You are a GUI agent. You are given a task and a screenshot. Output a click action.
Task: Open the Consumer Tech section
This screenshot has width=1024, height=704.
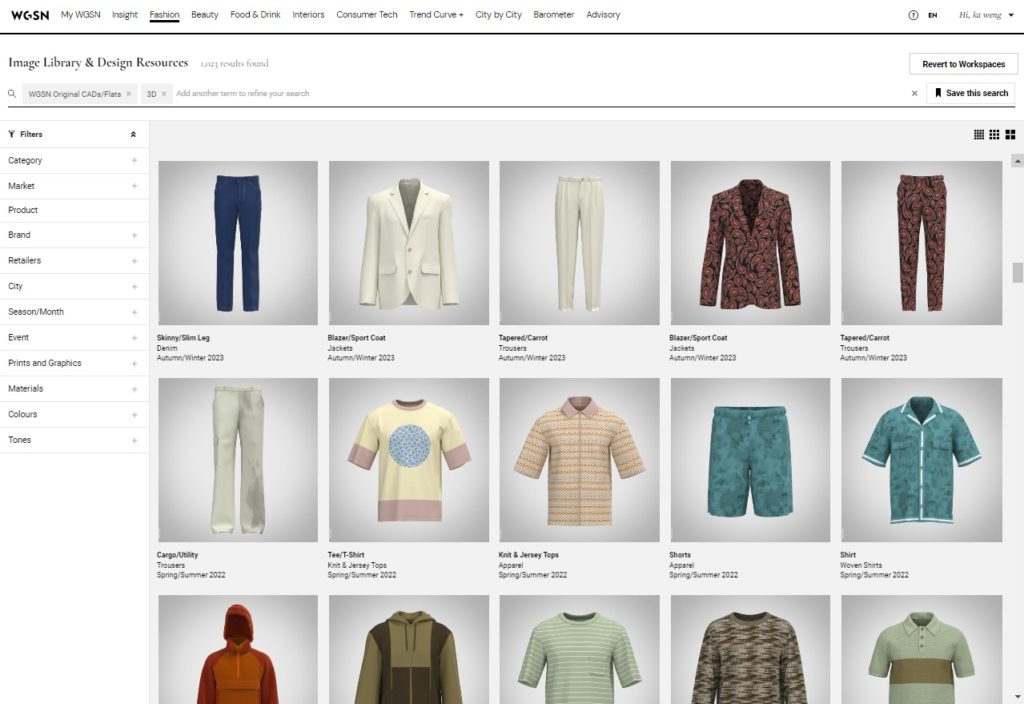tap(366, 14)
